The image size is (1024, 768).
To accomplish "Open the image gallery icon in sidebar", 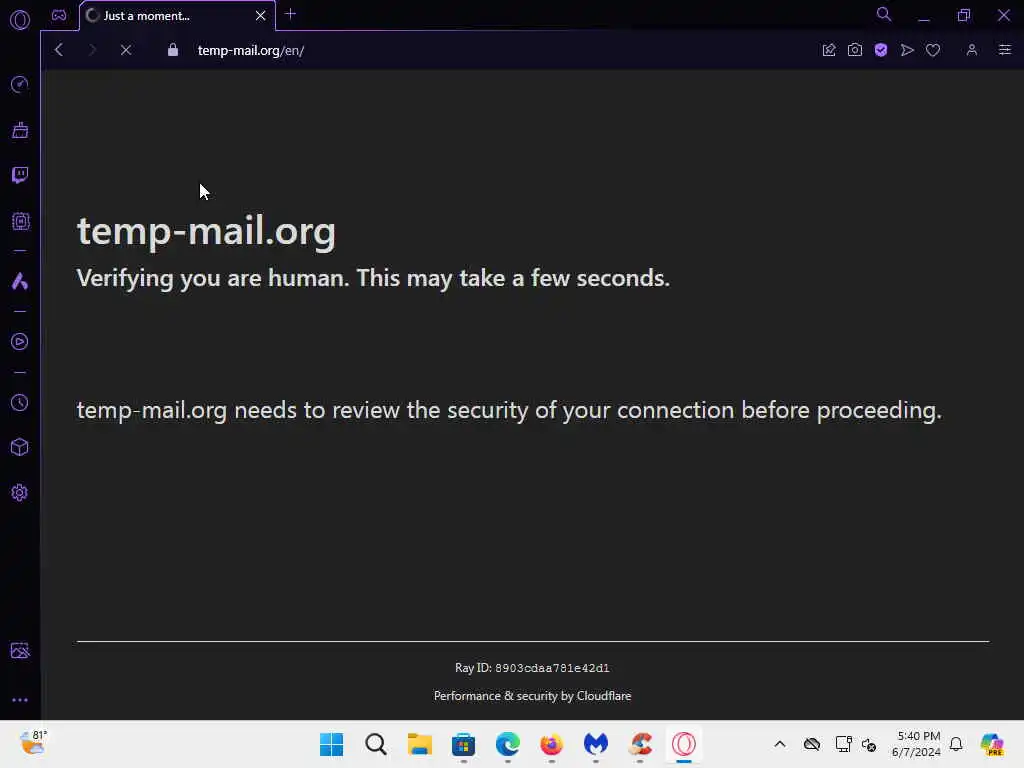I will tap(20, 650).
